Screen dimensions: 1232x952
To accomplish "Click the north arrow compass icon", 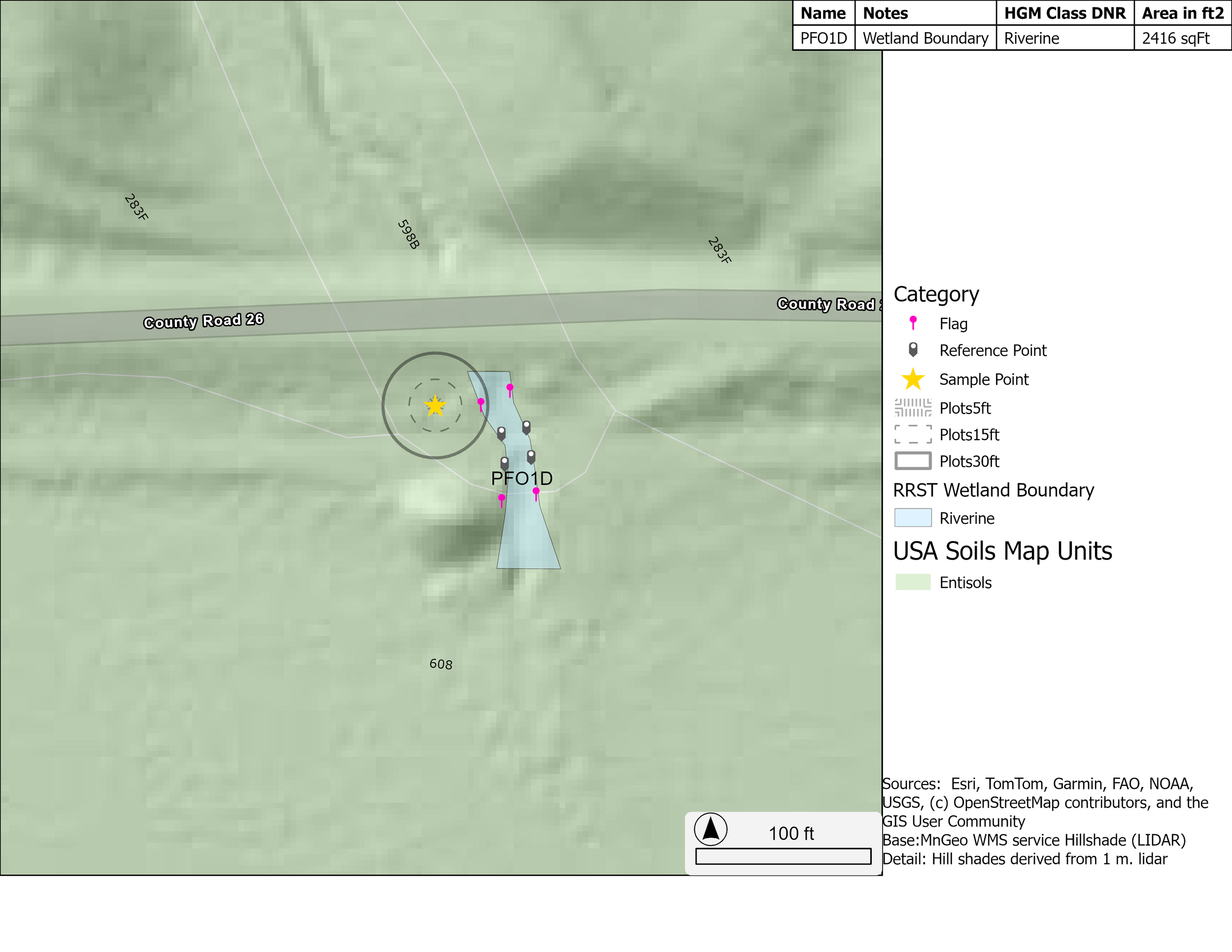I will 710,829.
